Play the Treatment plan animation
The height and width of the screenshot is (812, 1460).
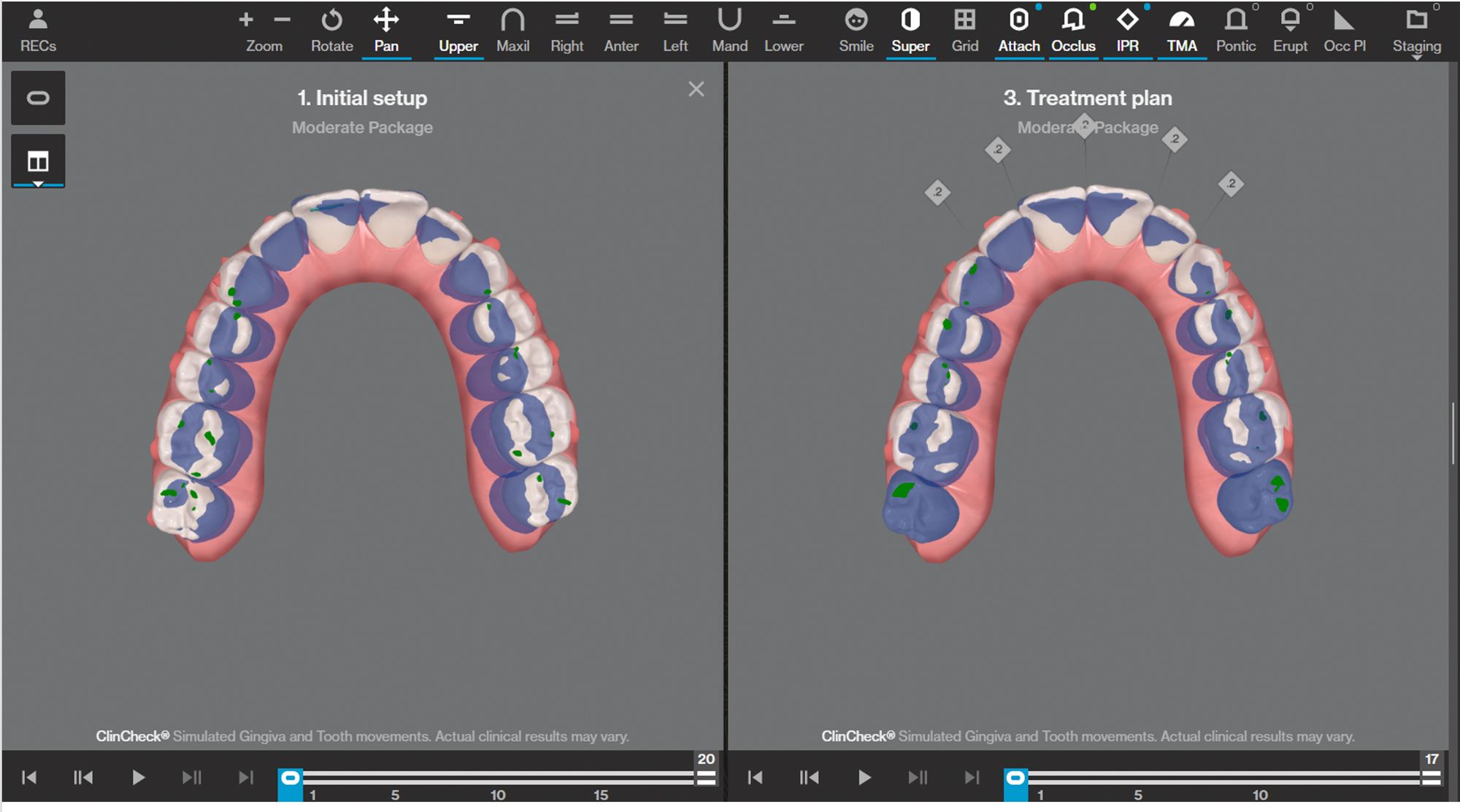pos(864,778)
